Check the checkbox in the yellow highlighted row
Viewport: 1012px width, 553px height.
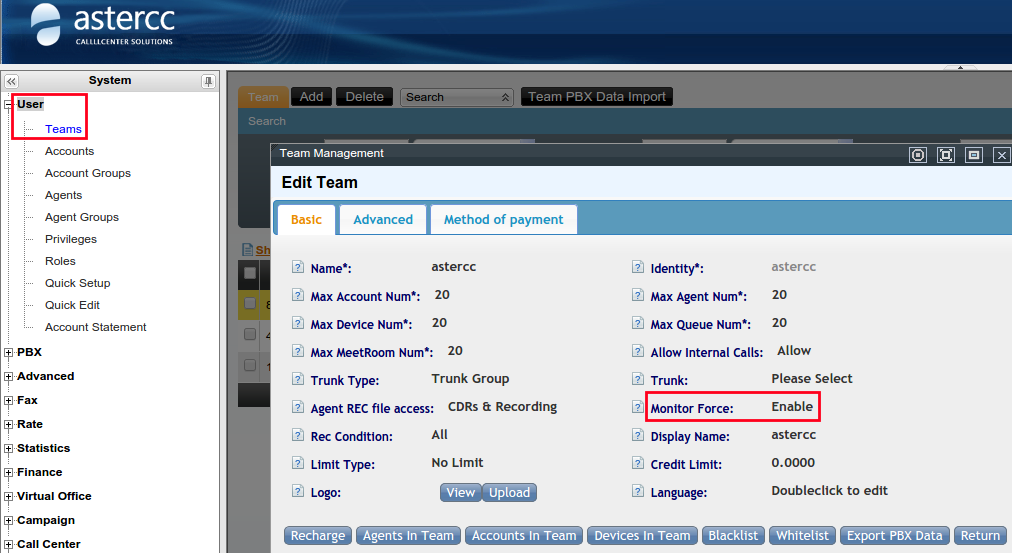pyautogui.click(x=250, y=304)
